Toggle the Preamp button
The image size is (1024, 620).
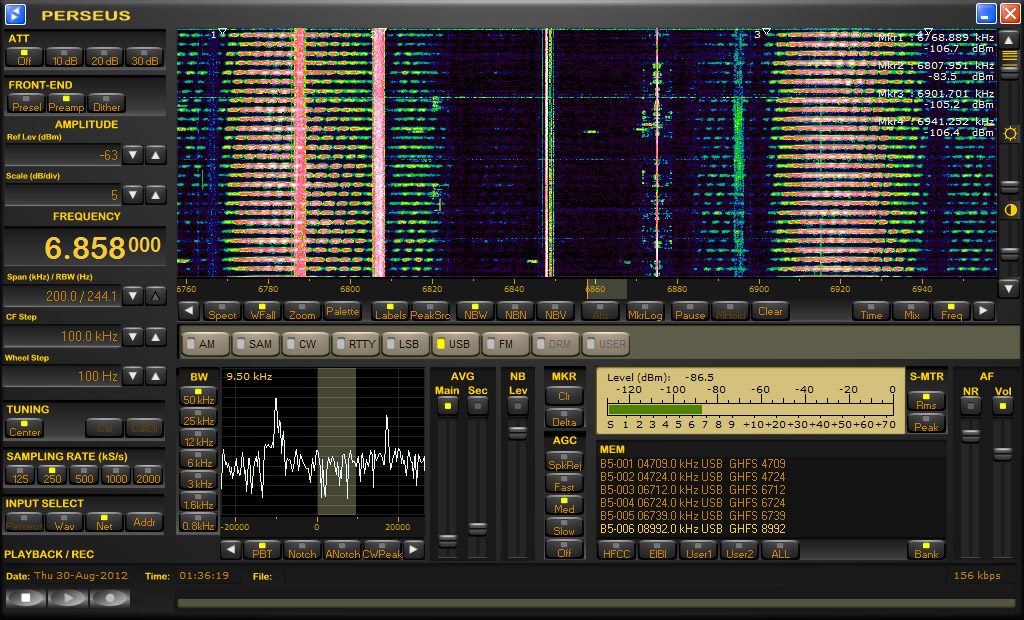[66, 103]
